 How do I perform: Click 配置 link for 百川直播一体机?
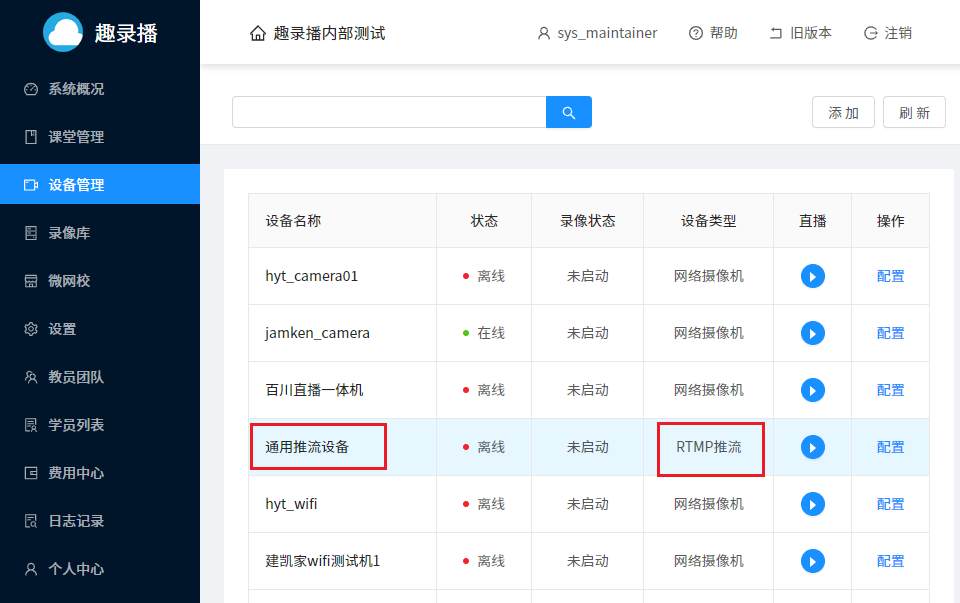[890, 390]
